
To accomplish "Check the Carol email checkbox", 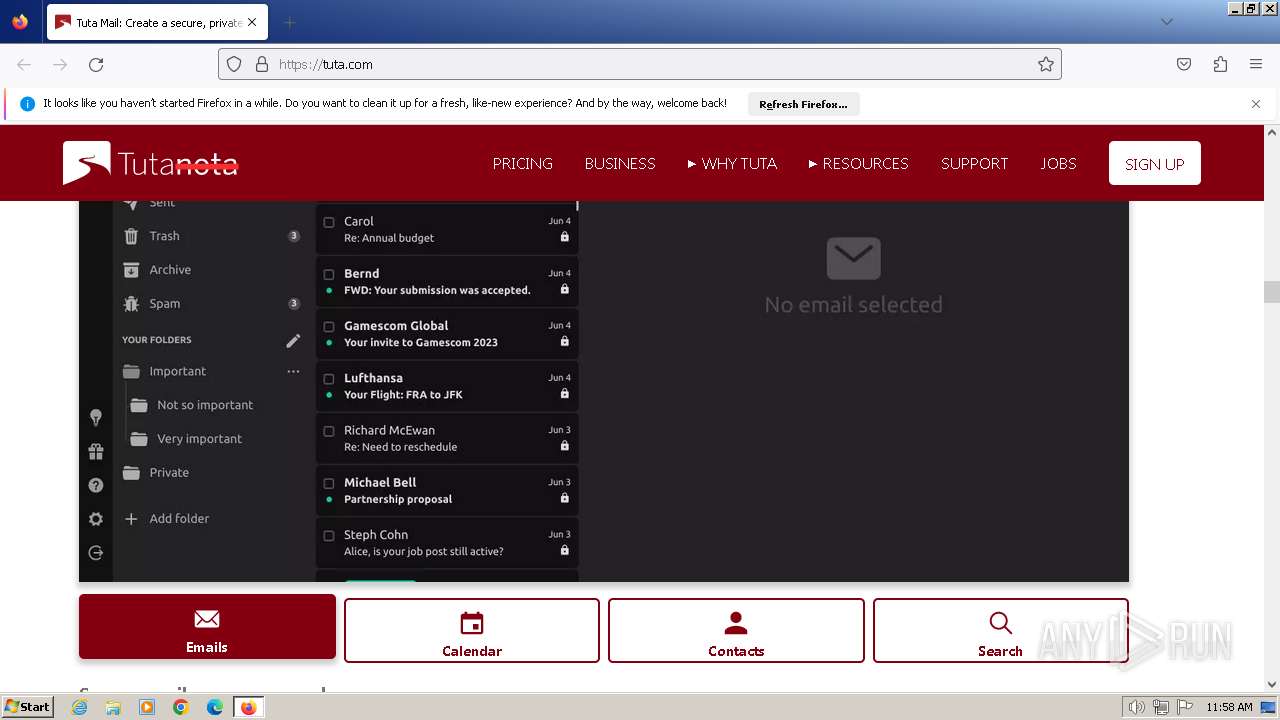I will [329, 222].
